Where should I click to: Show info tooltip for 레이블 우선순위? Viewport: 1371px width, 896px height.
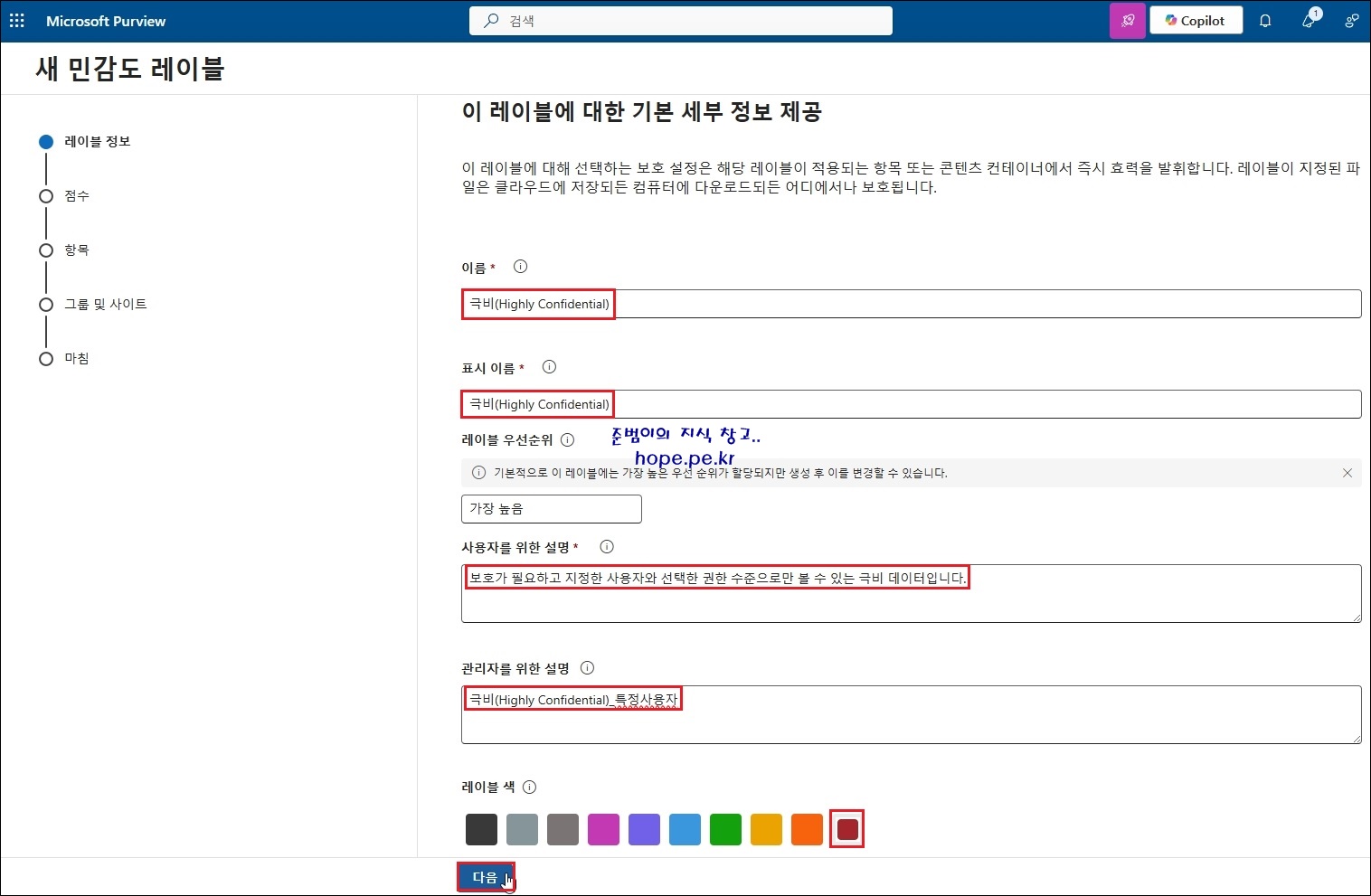coord(567,440)
